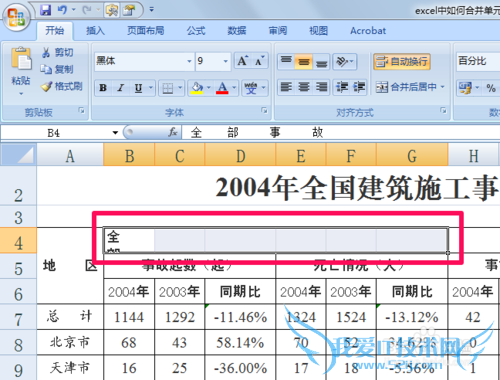The image size is (500, 380).
Task: Click the insert function fx icon
Action: 173,133
